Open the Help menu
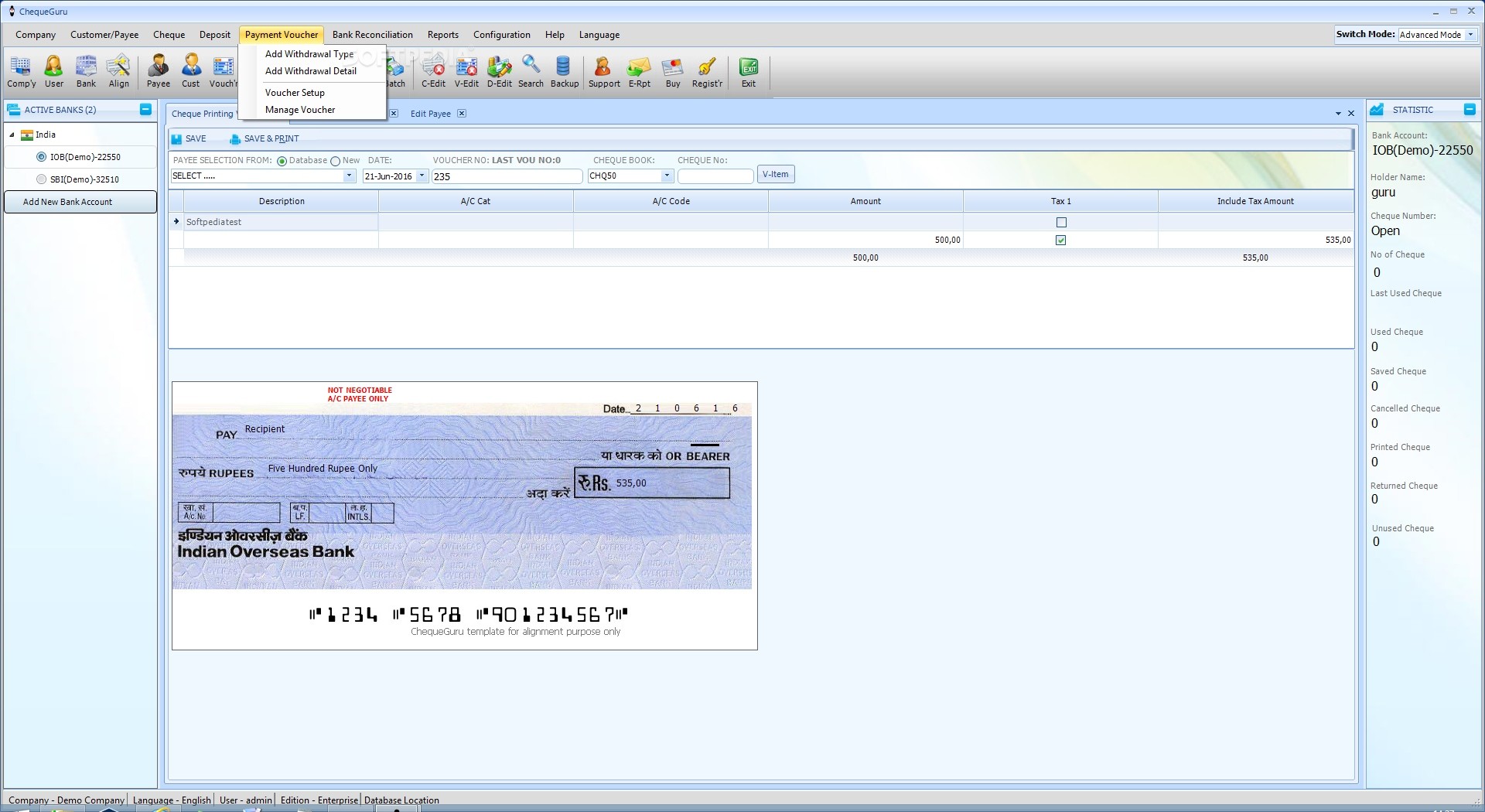This screenshot has height=812, width=1485. click(555, 35)
